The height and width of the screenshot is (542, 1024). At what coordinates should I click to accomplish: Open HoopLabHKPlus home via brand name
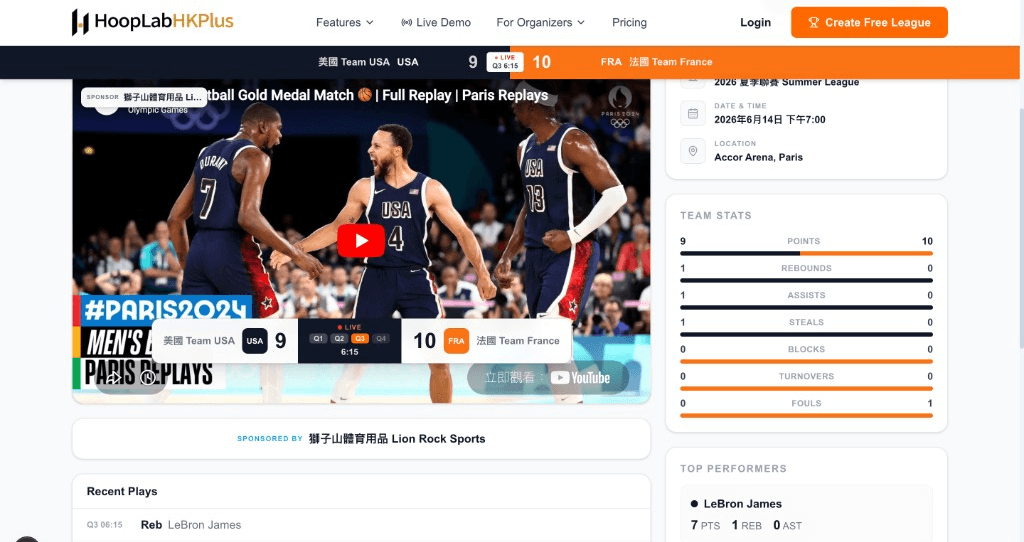pos(164,22)
